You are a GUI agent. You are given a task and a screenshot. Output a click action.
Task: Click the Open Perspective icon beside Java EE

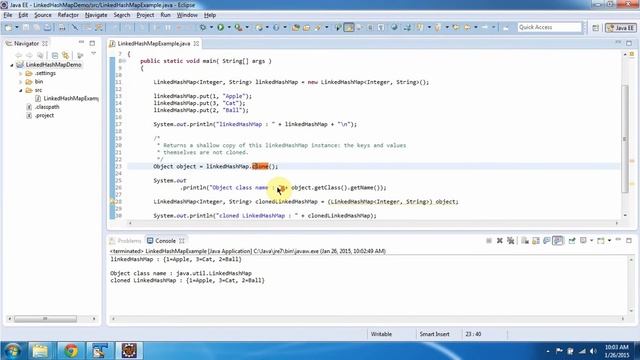pos(596,28)
